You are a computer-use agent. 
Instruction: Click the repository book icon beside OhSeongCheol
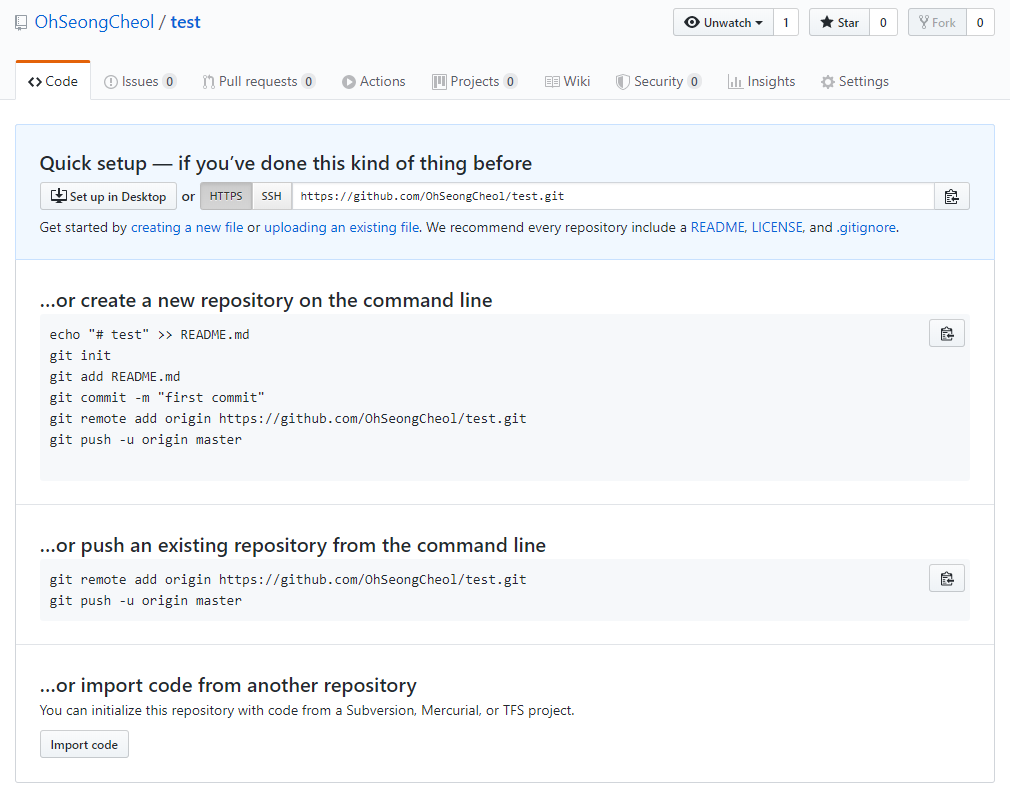[x=21, y=23]
